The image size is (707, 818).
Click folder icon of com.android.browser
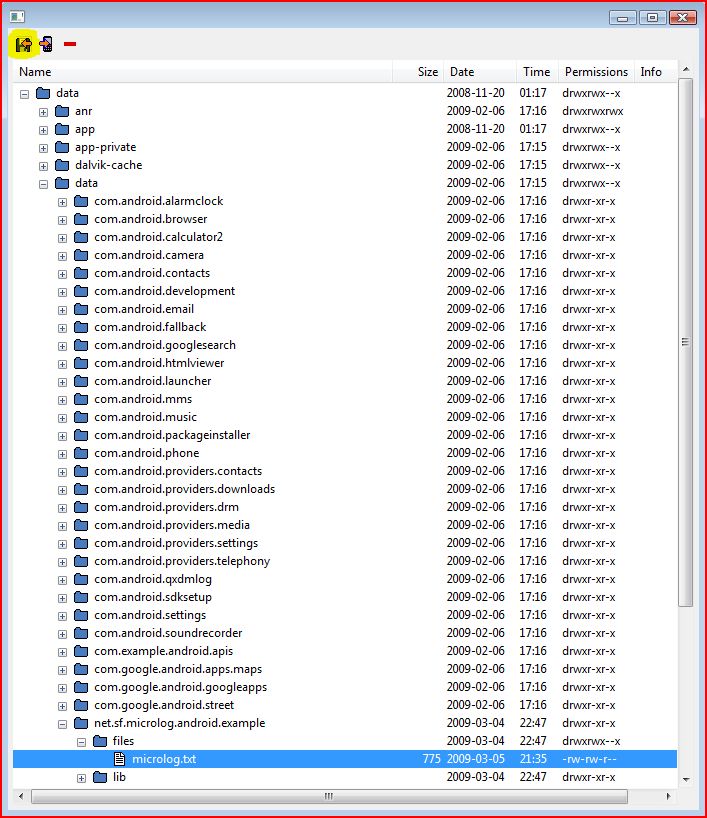coord(81,219)
